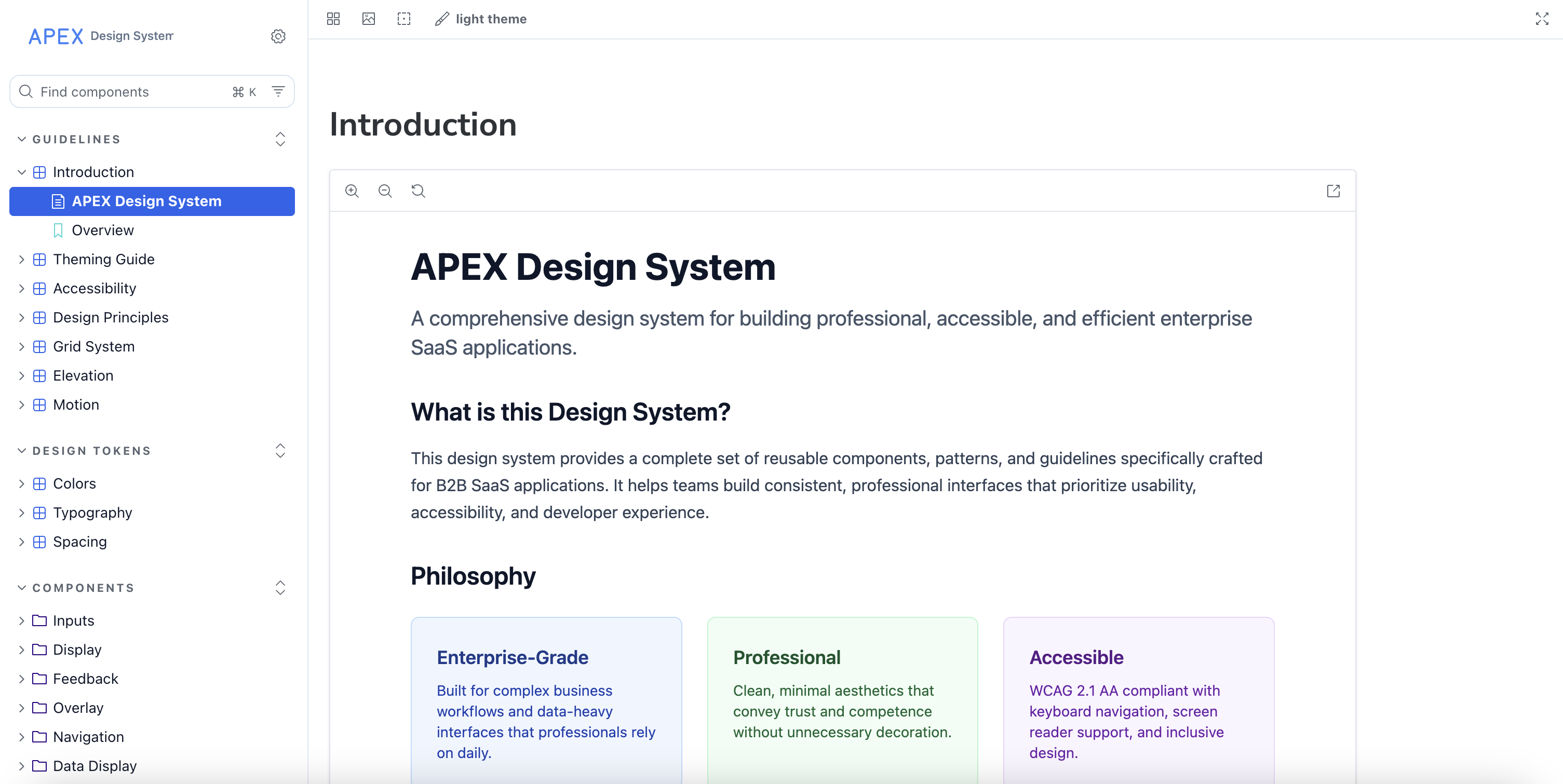Zoom in on the canvas preview

(x=352, y=191)
